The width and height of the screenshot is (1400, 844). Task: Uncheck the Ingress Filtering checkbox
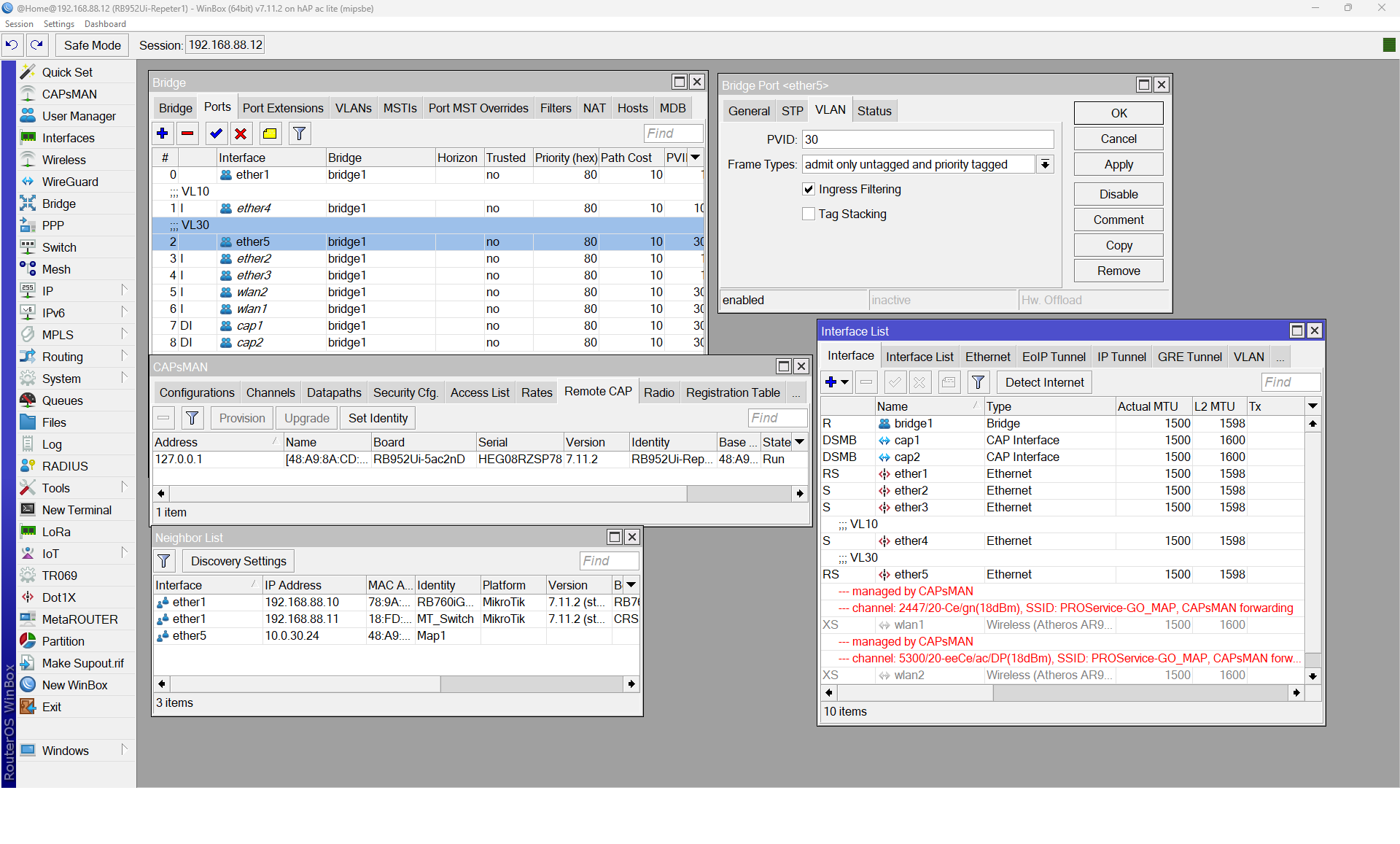[809, 189]
